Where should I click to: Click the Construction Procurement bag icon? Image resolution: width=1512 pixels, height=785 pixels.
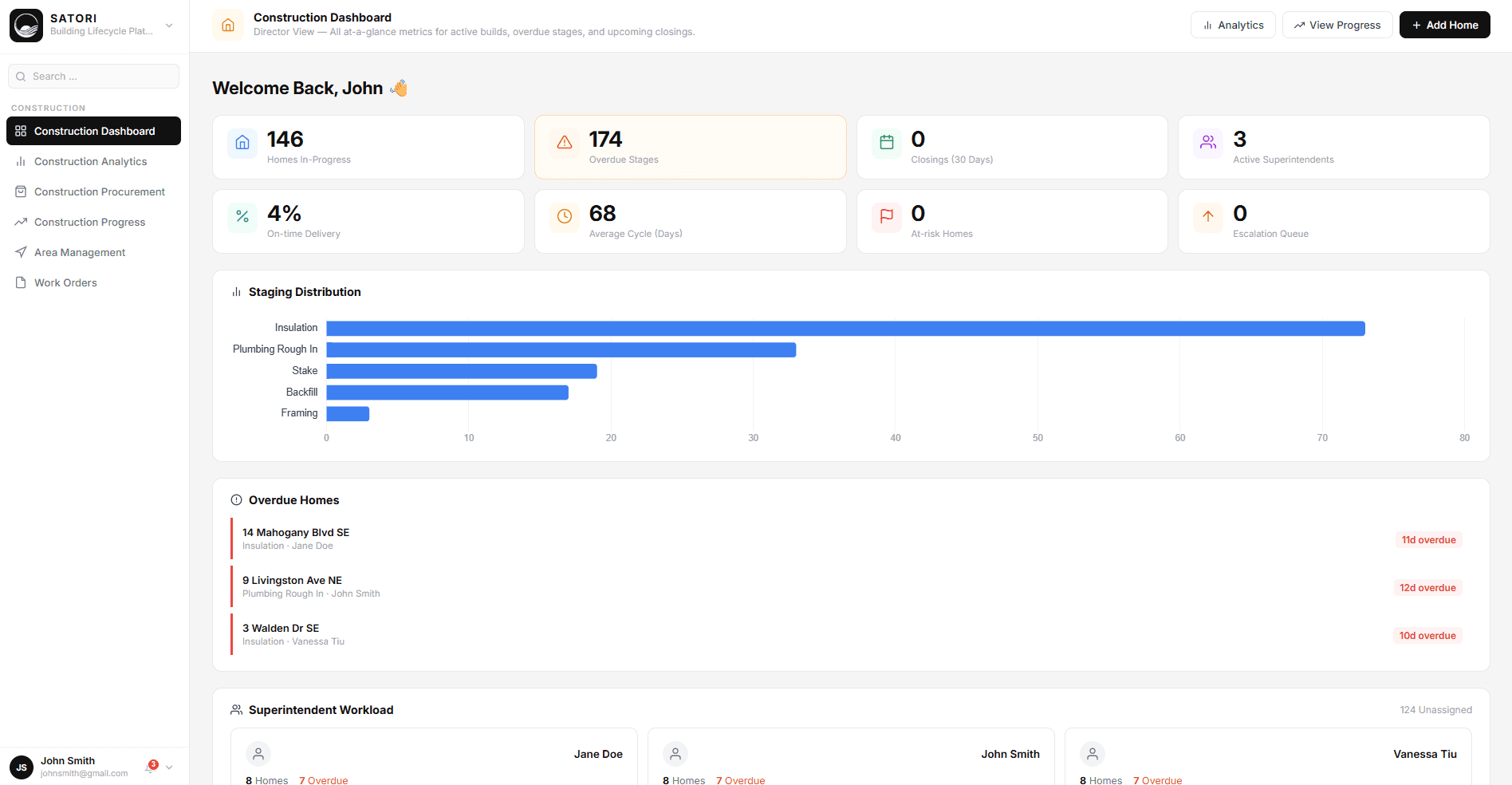pos(21,191)
